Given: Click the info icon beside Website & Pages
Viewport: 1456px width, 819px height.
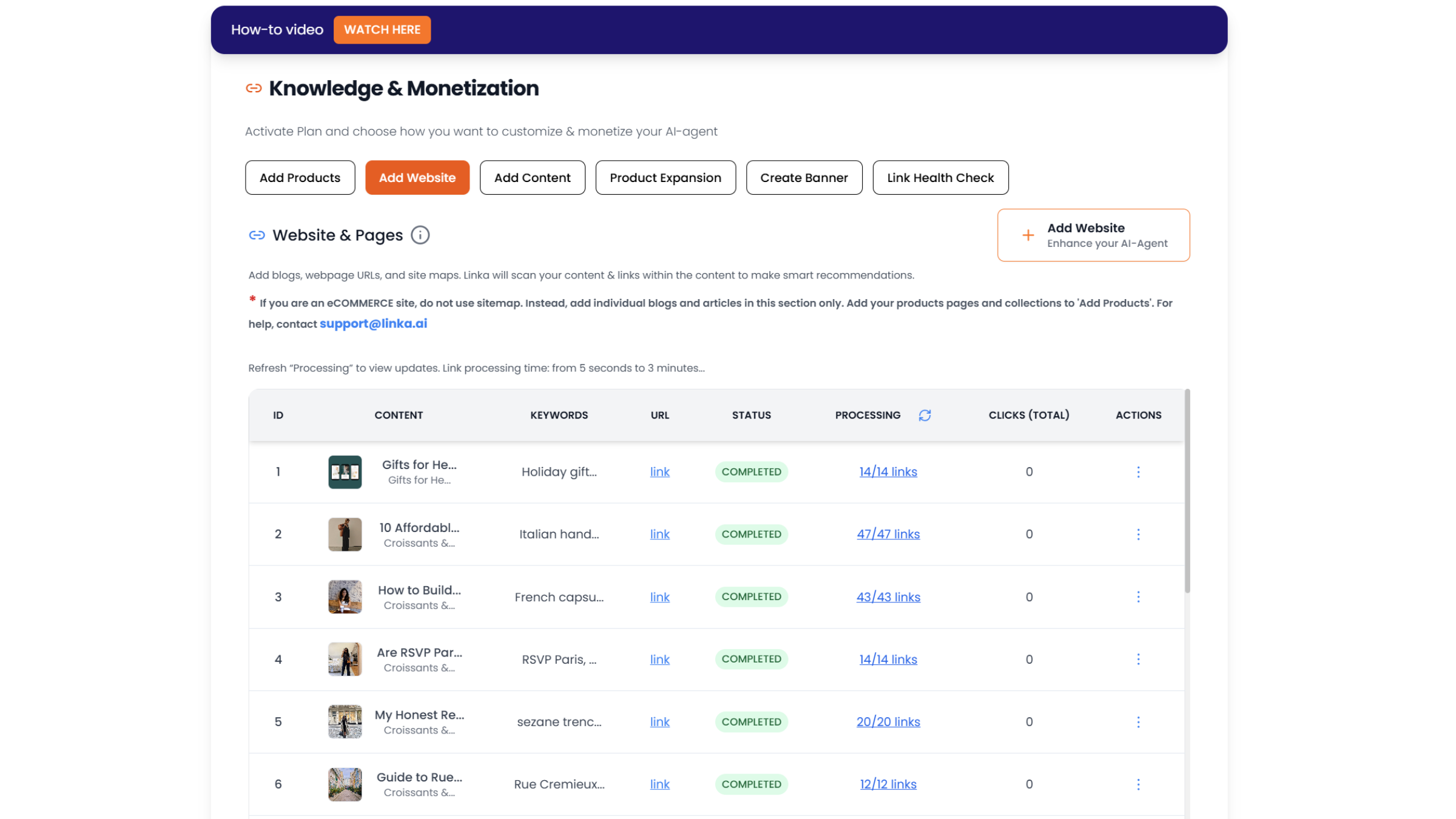Looking at the screenshot, I should (420, 235).
